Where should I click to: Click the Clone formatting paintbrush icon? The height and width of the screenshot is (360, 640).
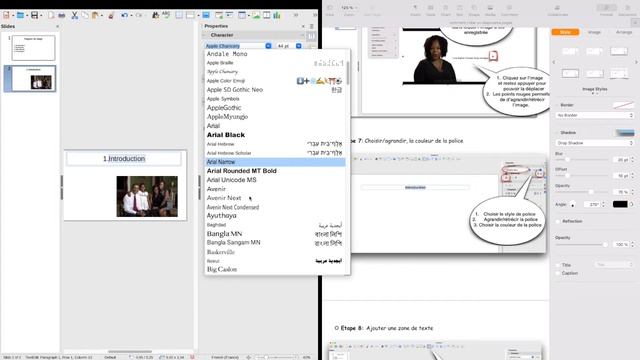(111, 15)
